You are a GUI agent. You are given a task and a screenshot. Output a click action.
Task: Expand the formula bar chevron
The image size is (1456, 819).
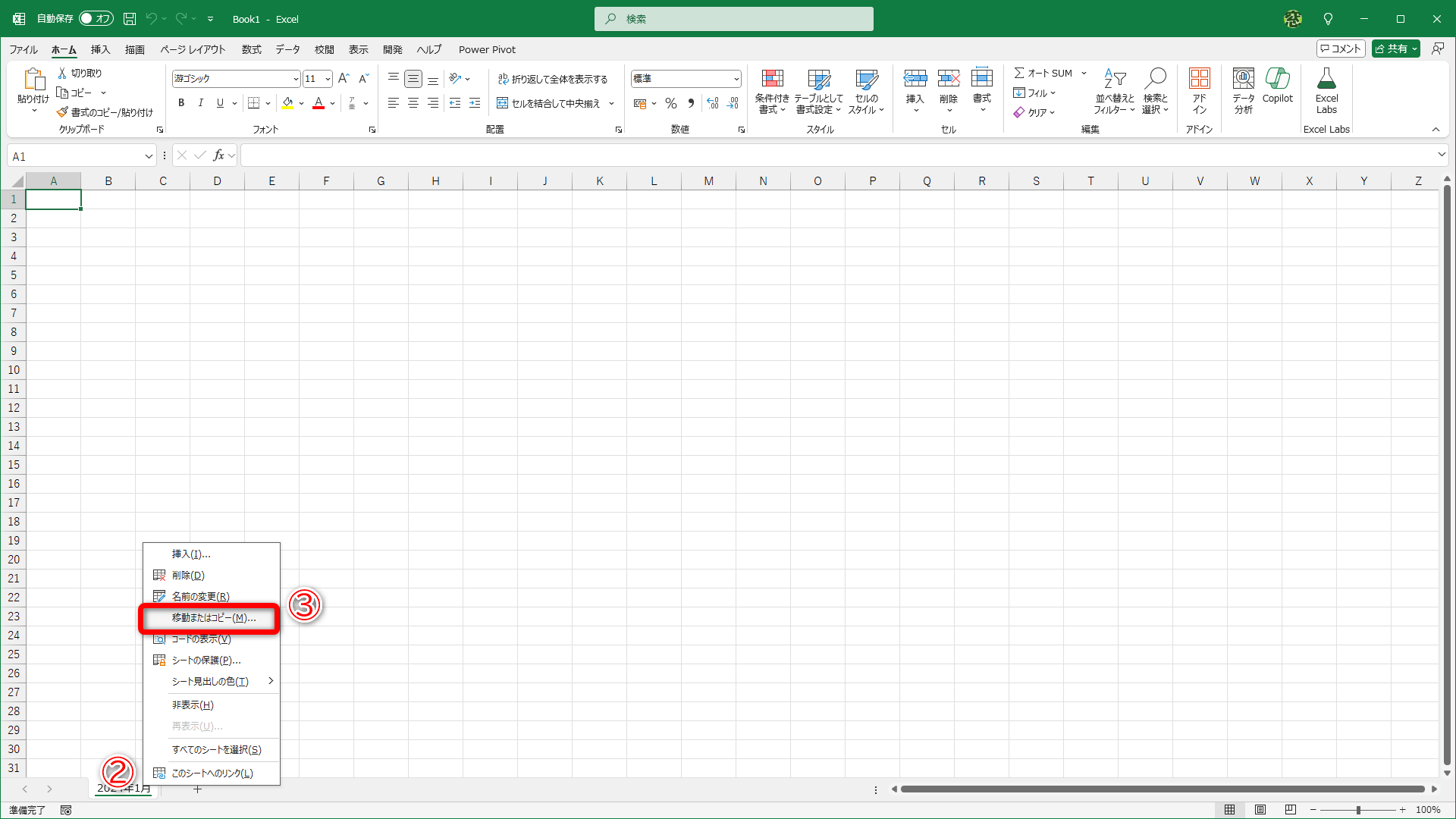tap(1441, 155)
